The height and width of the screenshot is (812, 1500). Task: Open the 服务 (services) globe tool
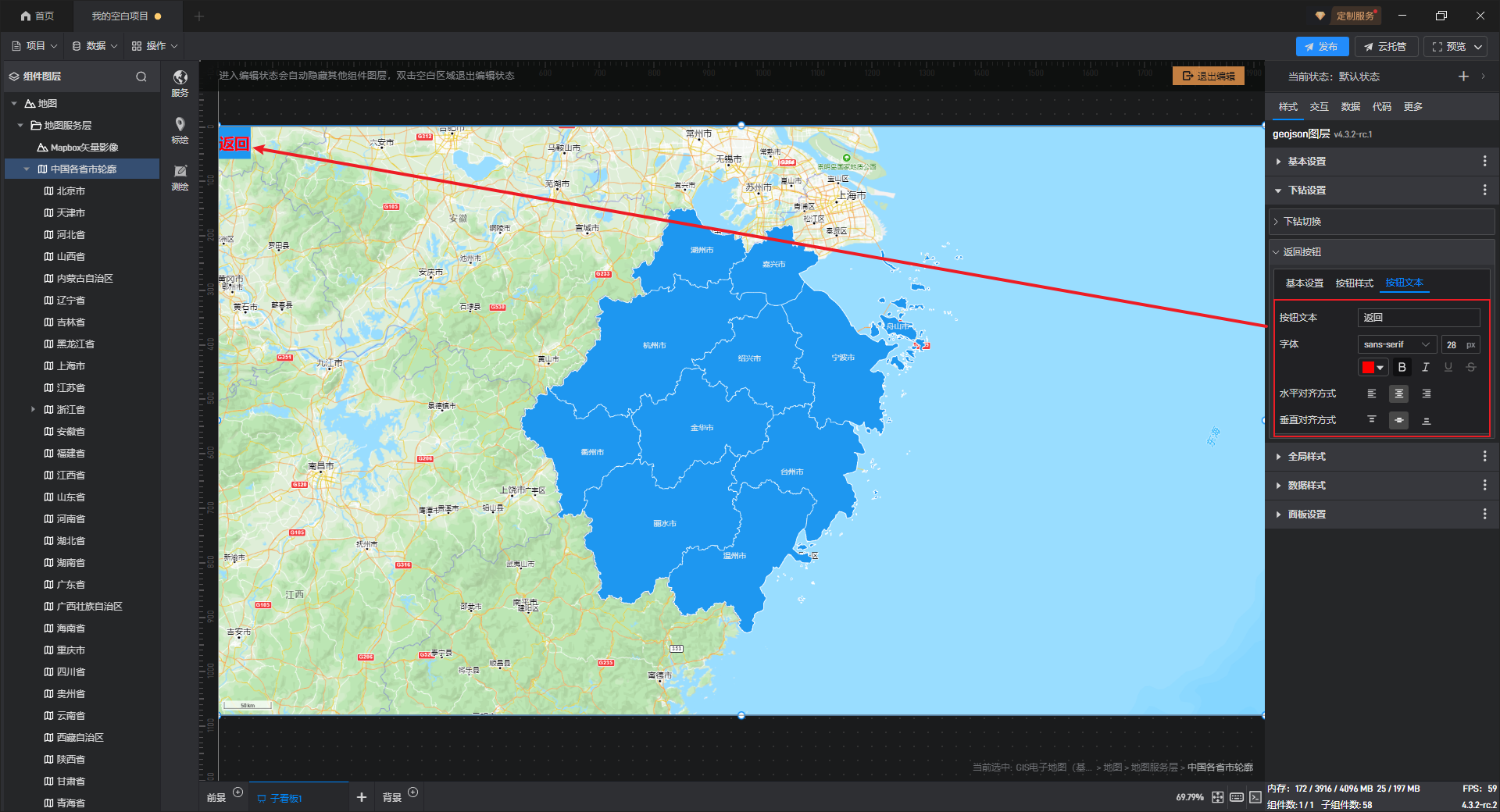(180, 82)
